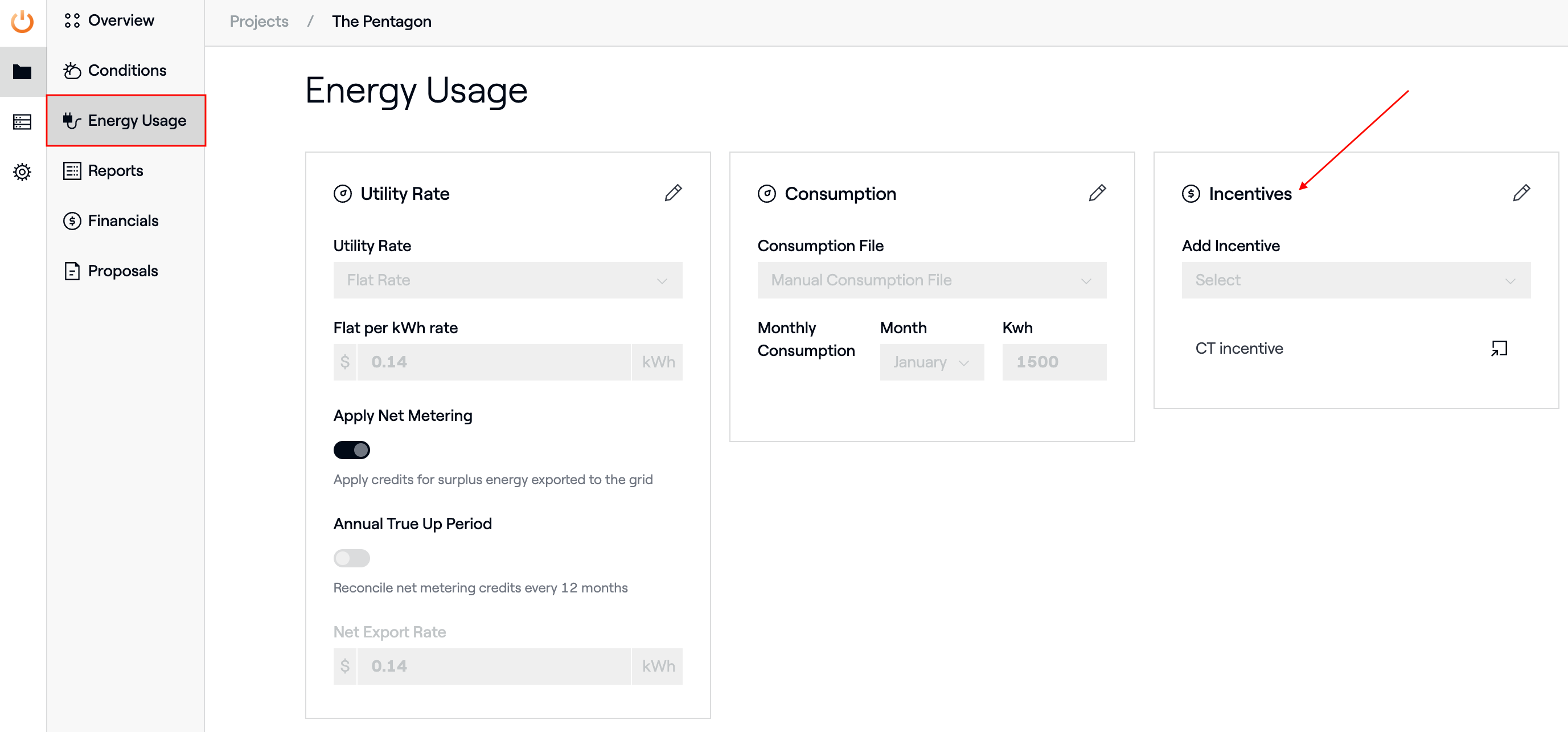This screenshot has width=1568, height=732.
Task: Open the folder projects icon in left rail
Action: click(x=23, y=72)
